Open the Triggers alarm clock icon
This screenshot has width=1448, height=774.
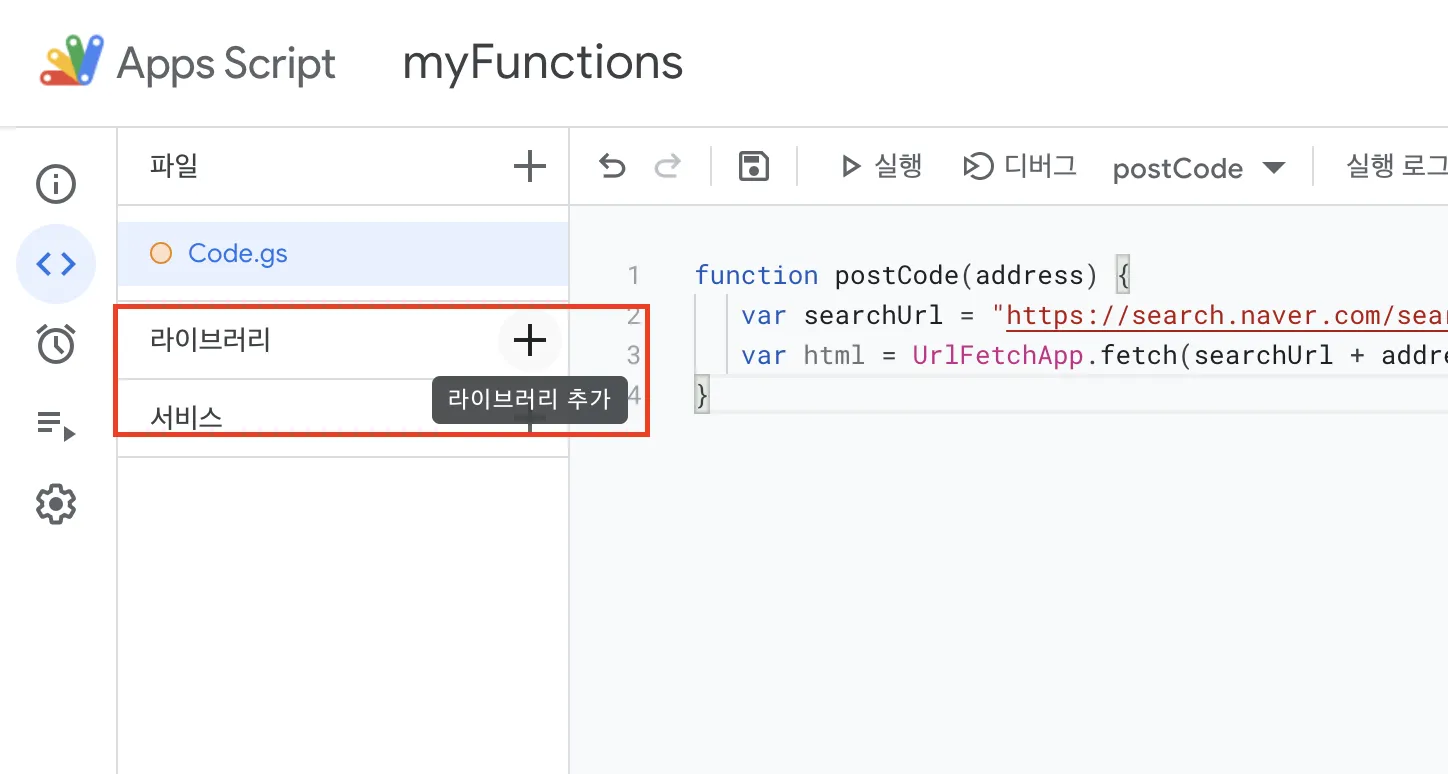(56, 344)
